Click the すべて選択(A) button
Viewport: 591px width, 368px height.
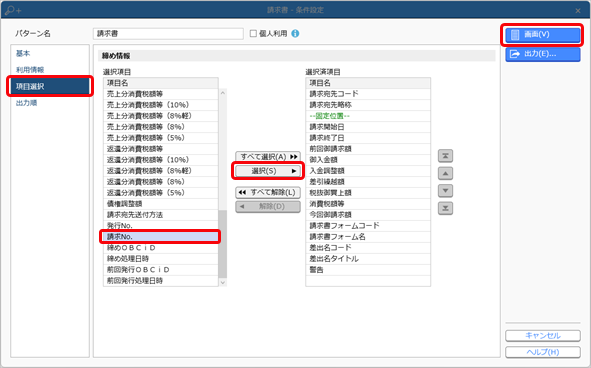tap(268, 156)
